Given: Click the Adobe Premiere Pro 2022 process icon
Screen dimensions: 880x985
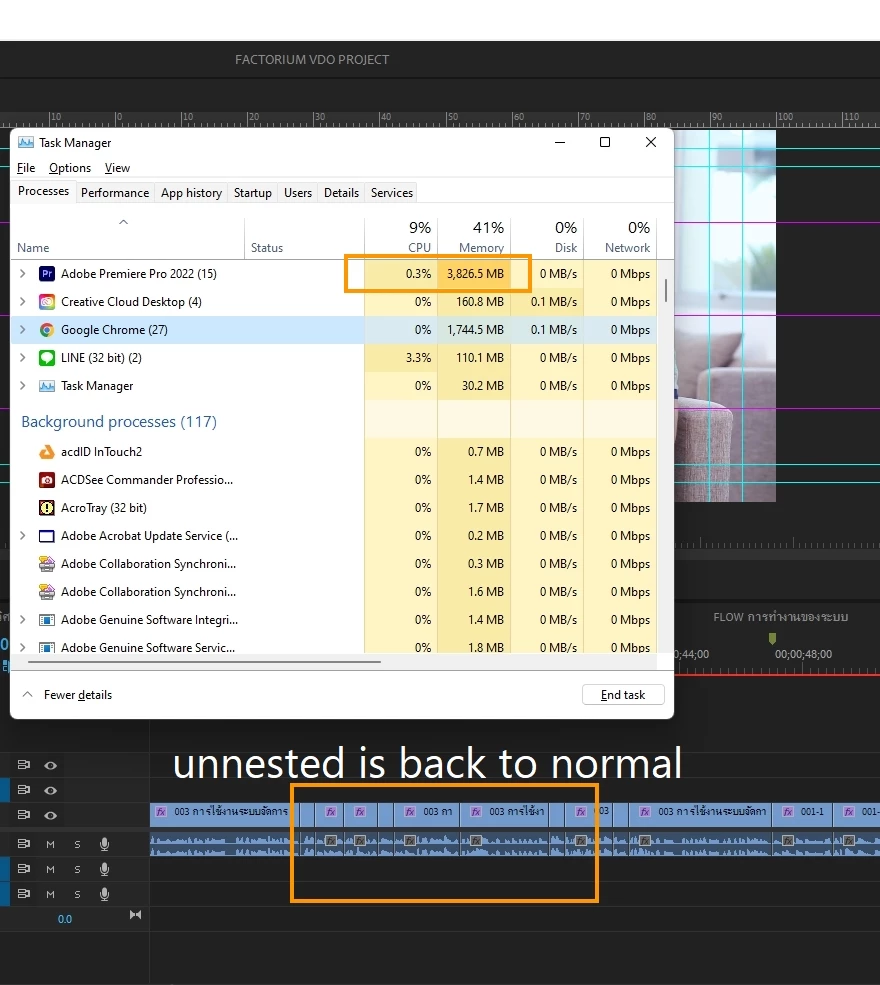Looking at the screenshot, I should (x=46, y=274).
